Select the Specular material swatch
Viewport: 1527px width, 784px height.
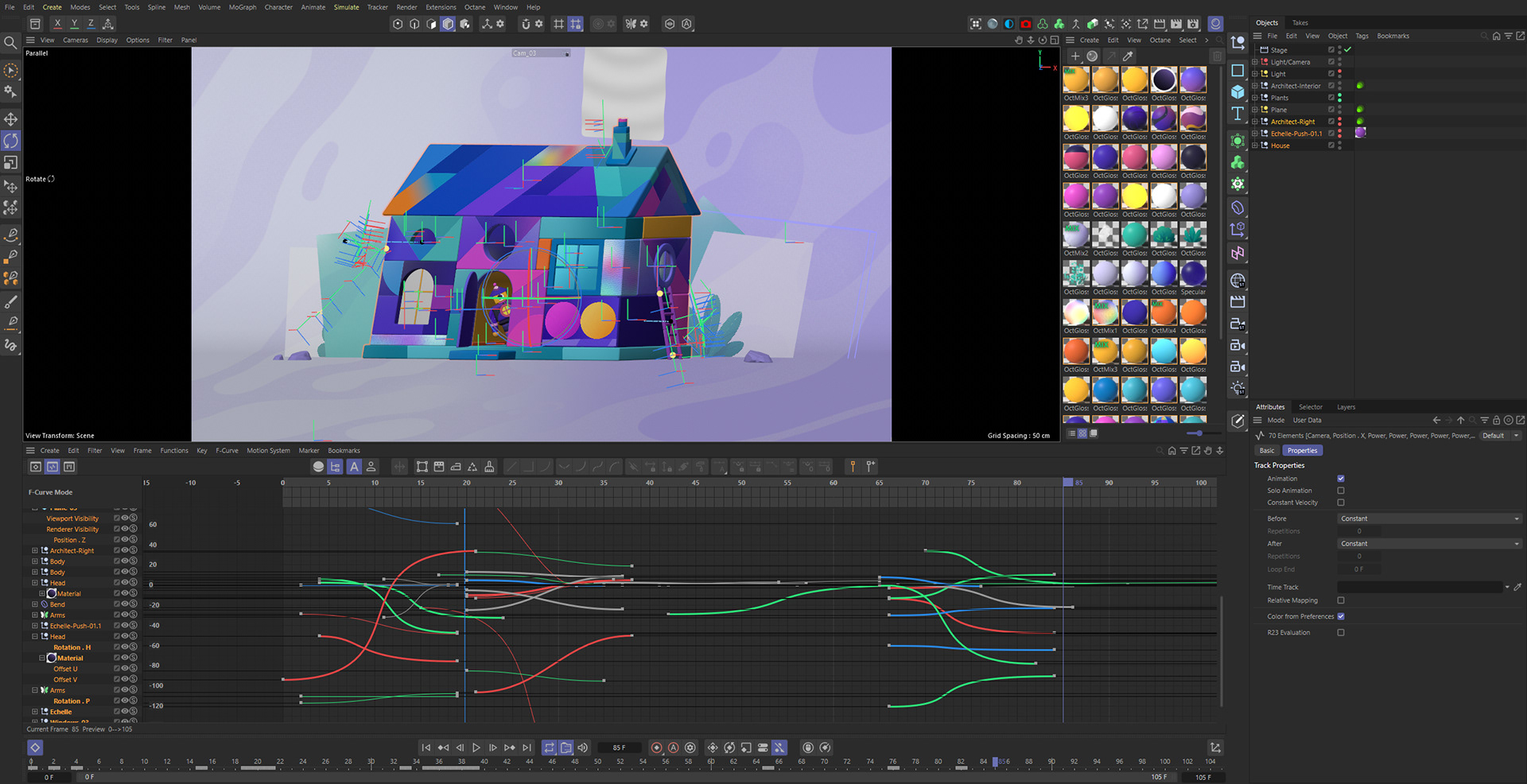1193,278
